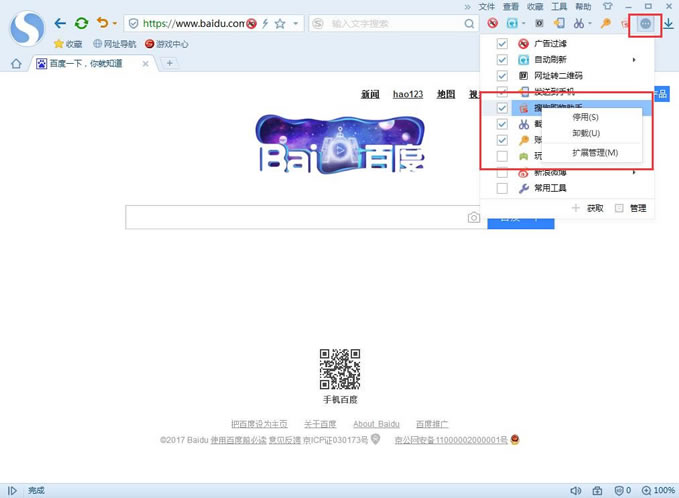
Task: Click the ad-block icon in address bar
Action: click(252, 23)
